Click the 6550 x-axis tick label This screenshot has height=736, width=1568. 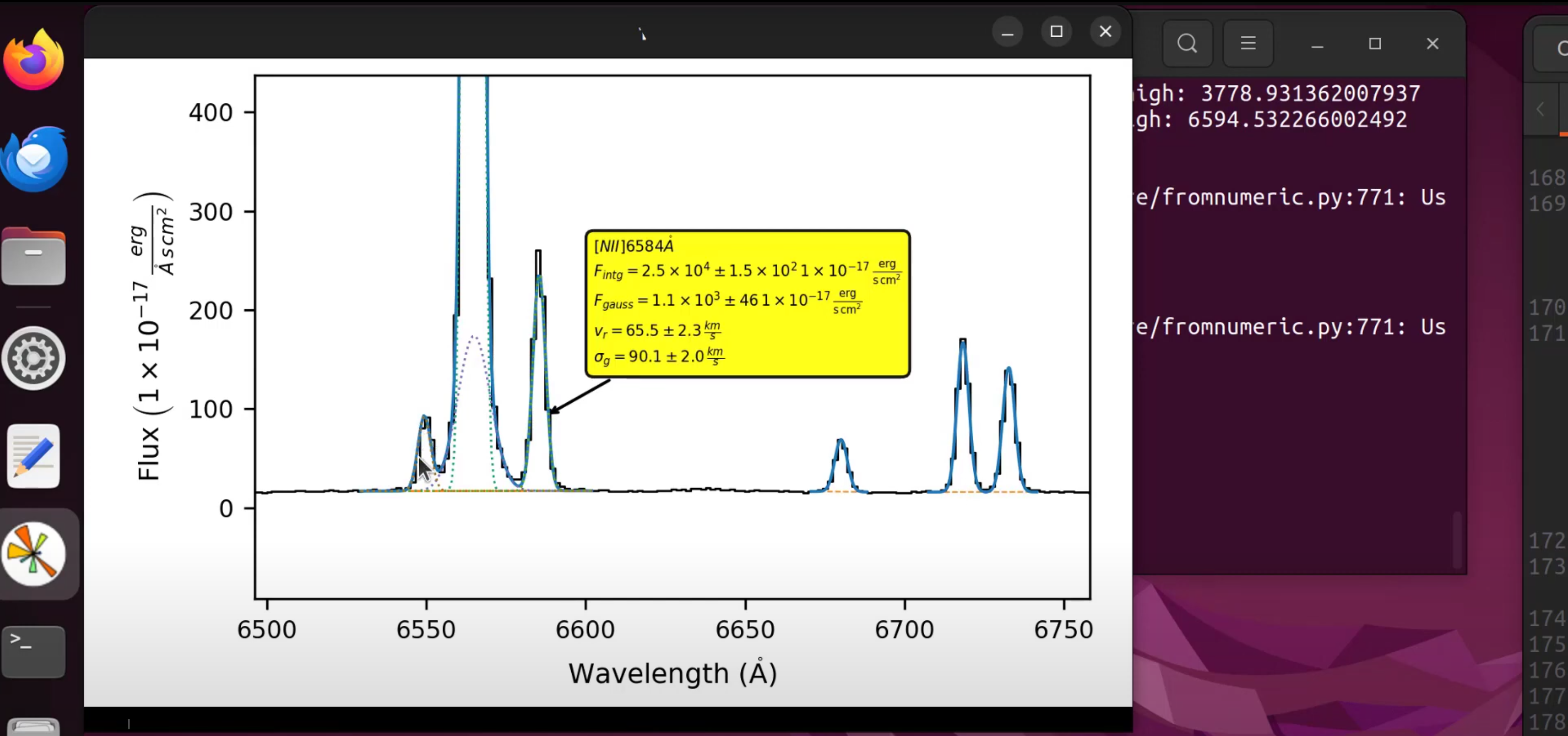click(426, 630)
